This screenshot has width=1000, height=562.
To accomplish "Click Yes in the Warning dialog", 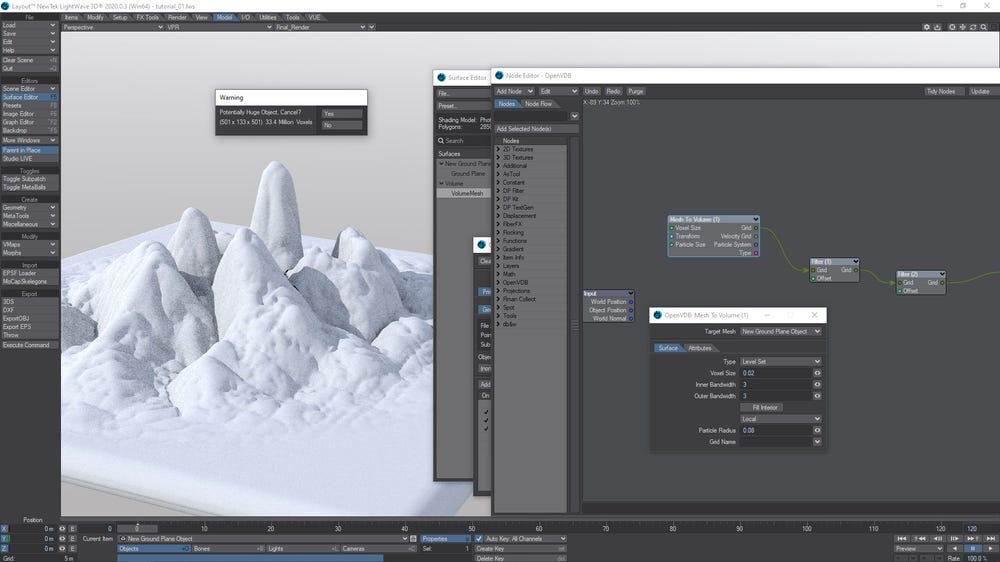I will tap(342, 114).
